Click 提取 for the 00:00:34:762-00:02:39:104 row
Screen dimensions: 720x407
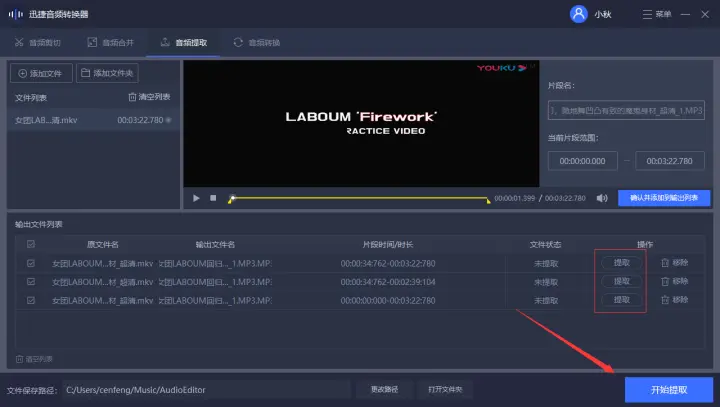622,281
